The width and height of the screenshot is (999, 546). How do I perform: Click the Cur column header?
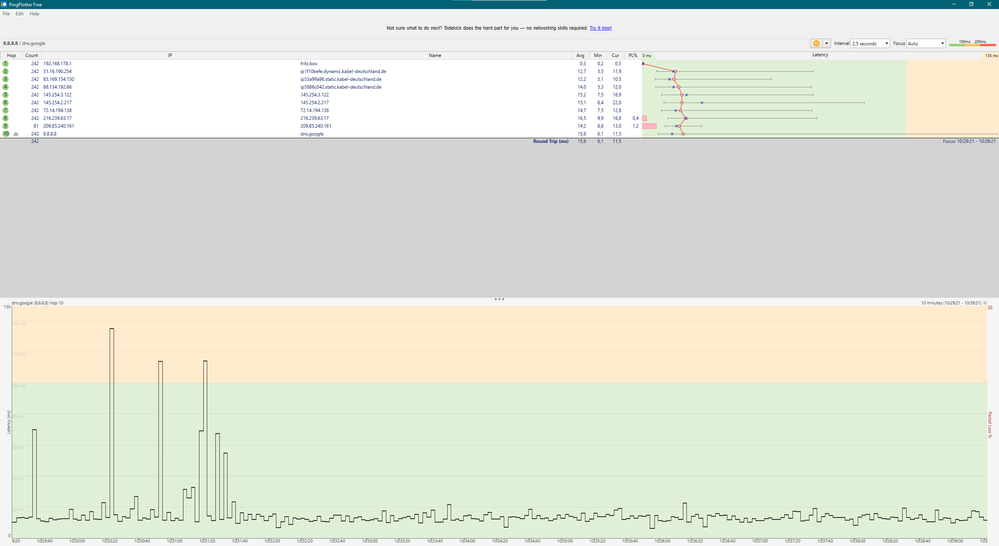pyautogui.click(x=615, y=55)
